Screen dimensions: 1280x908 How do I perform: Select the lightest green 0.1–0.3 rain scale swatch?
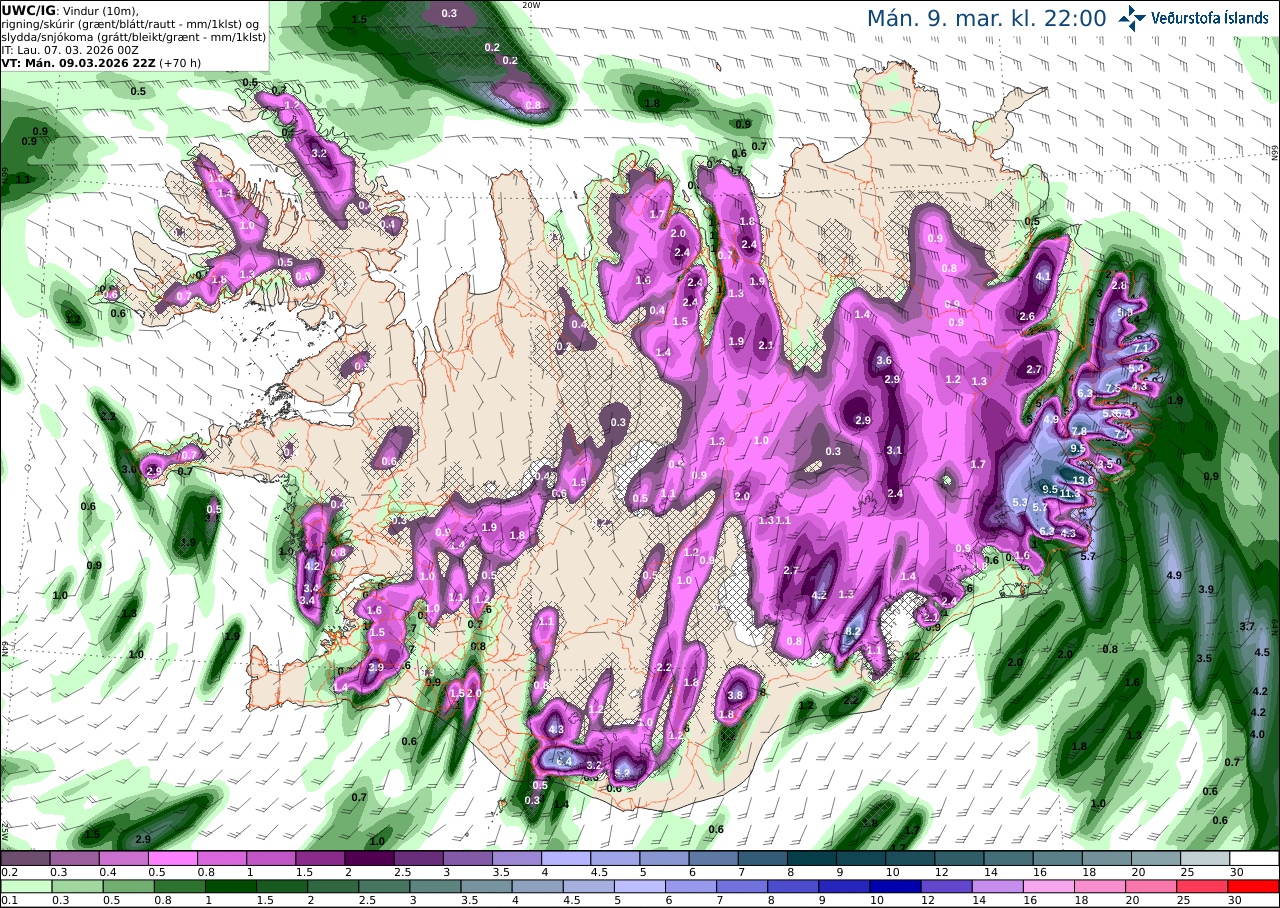25,886
